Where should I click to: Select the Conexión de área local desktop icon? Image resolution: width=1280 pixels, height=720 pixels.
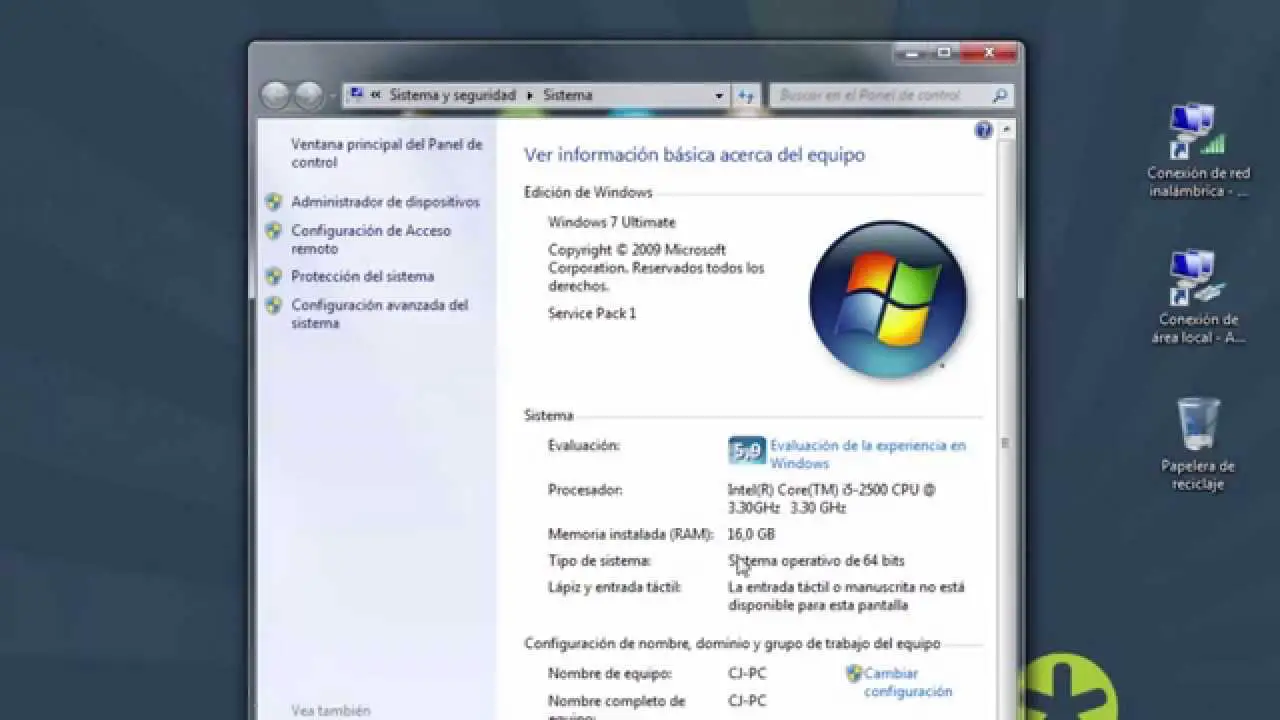click(1197, 297)
